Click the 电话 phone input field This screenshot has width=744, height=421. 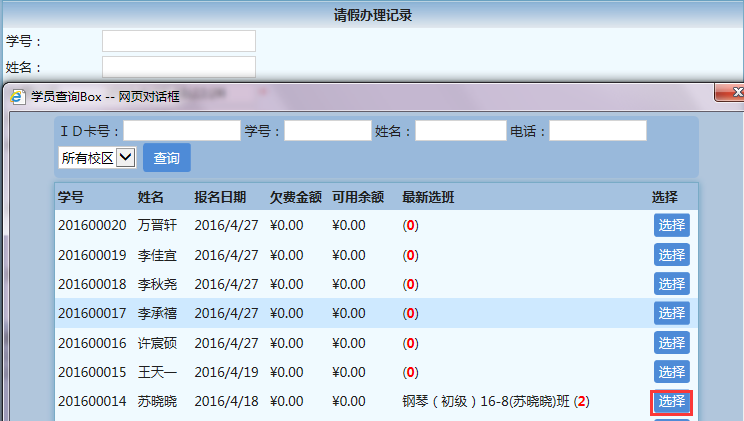pos(597,131)
